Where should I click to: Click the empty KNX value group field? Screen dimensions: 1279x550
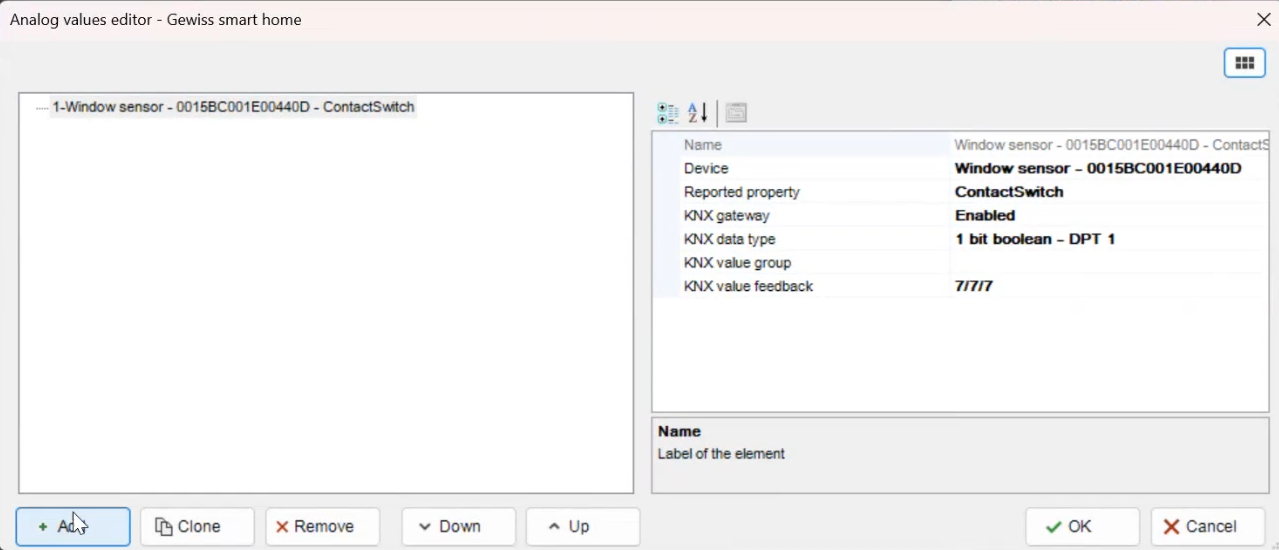coord(1110,263)
